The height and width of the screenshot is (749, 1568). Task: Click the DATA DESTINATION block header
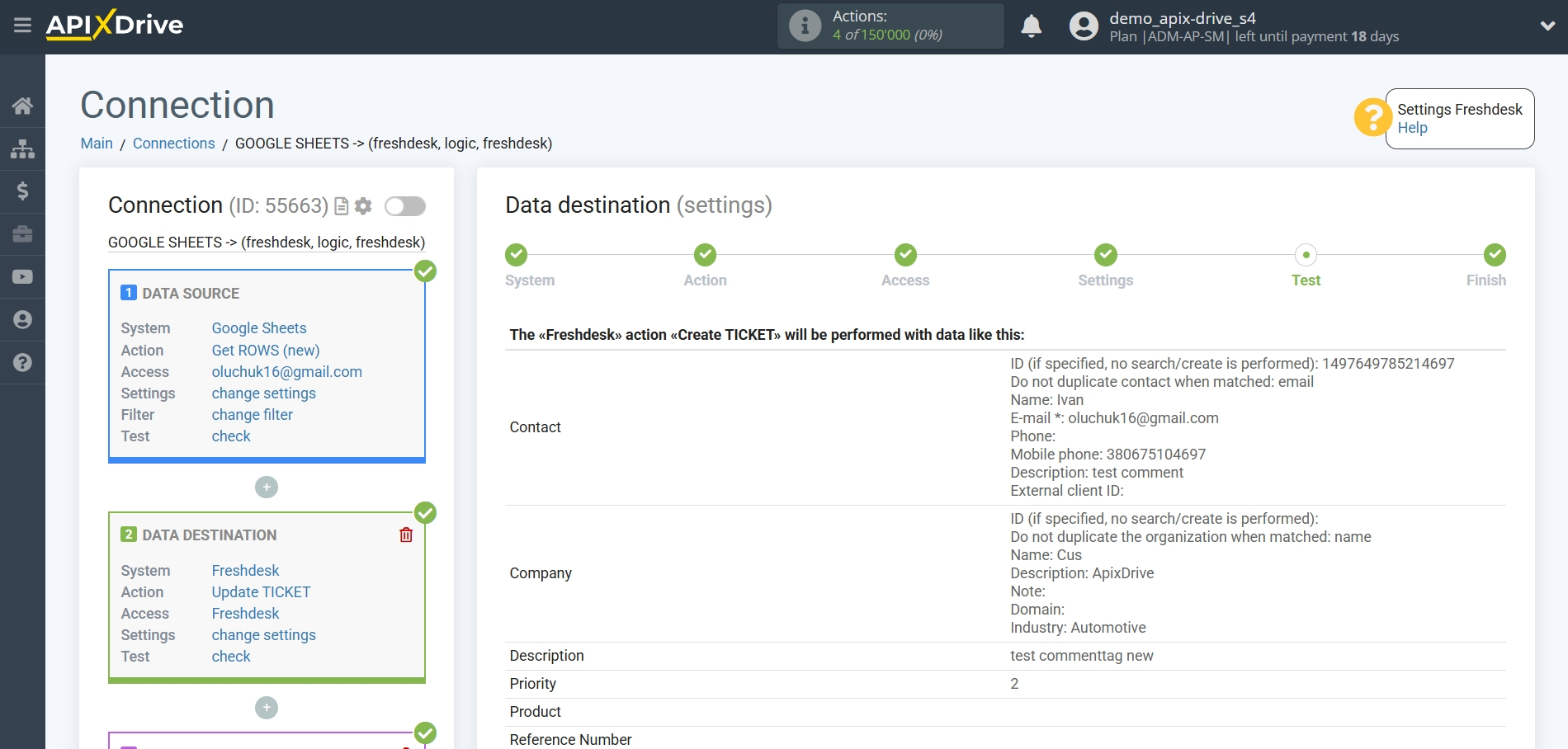[210, 535]
